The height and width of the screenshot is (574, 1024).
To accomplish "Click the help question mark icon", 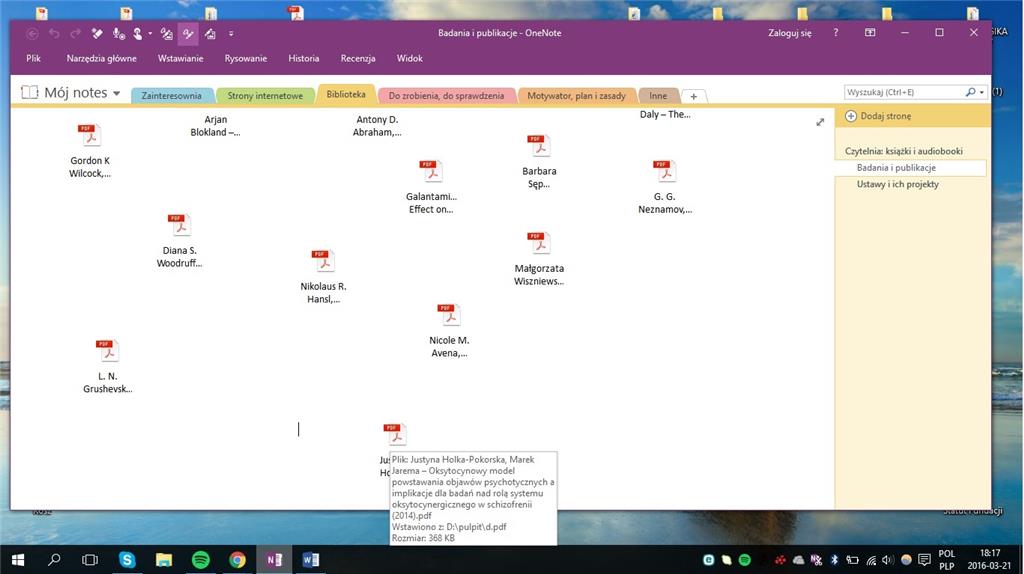I will [835, 33].
